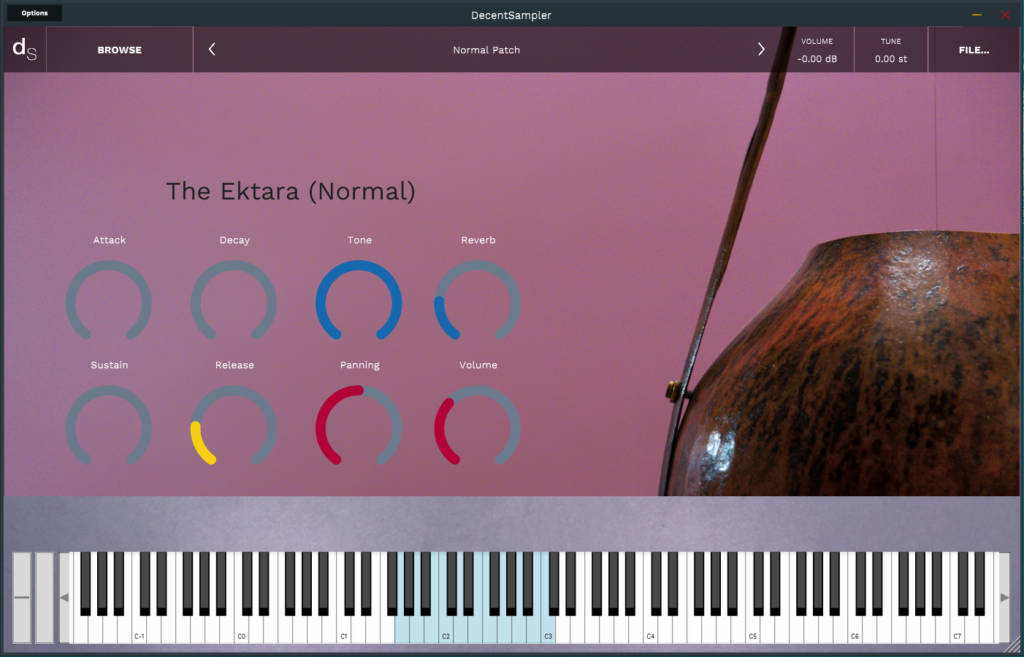
Task: Click the Normal Patch preset name
Action: (x=487, y=50)
